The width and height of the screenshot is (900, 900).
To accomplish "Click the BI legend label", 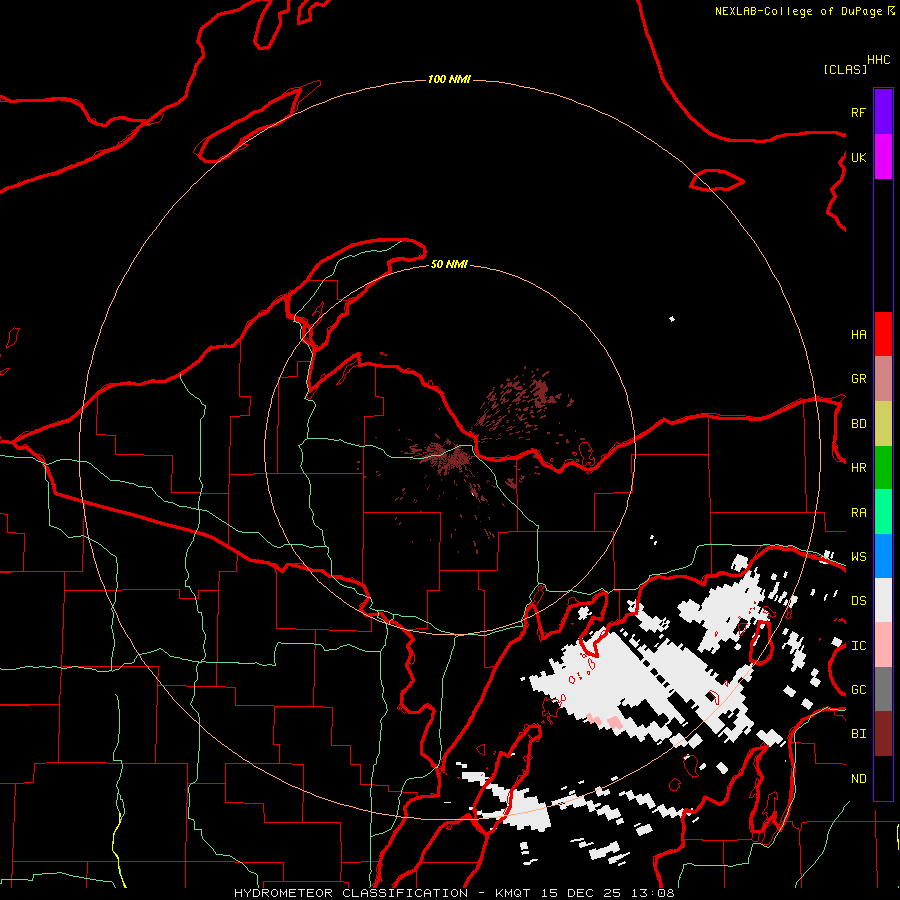I will tap(858, 734).
